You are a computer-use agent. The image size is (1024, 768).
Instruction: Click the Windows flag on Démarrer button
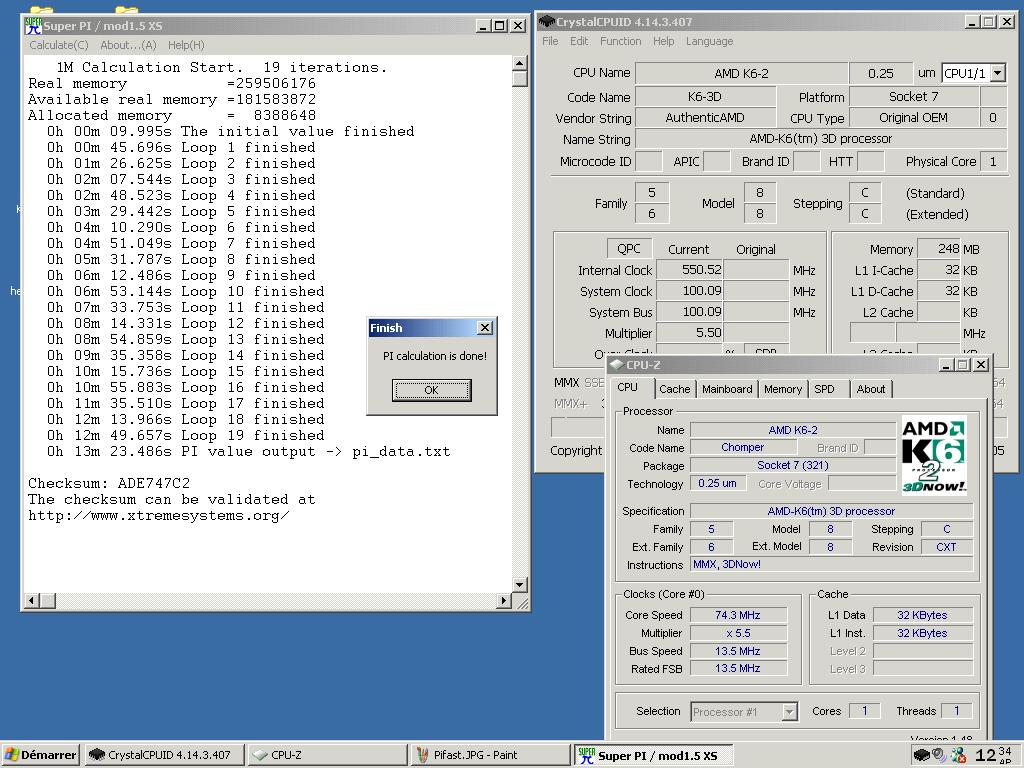(x=11, y=755)
